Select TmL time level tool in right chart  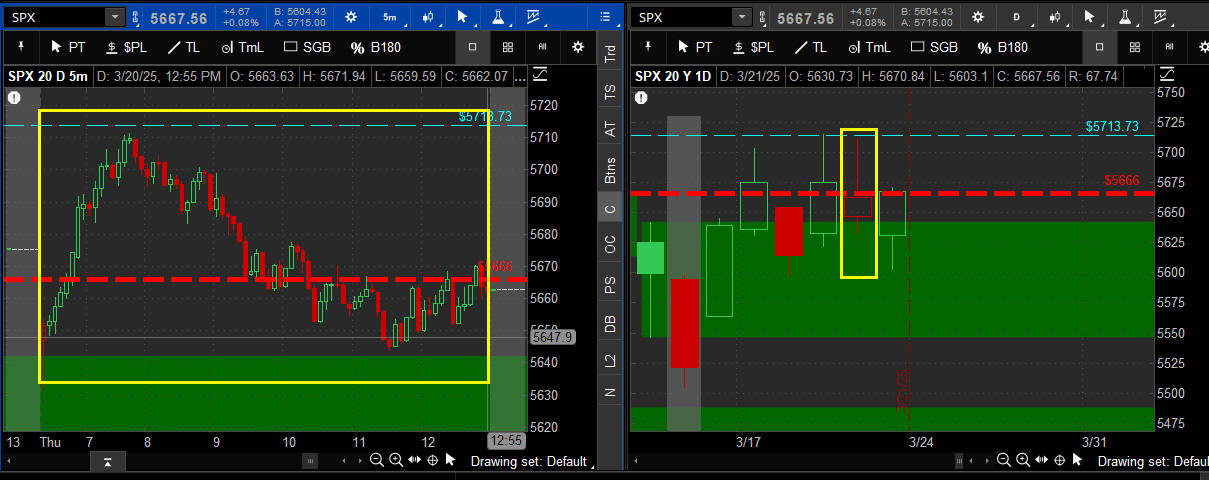[869, 47]
